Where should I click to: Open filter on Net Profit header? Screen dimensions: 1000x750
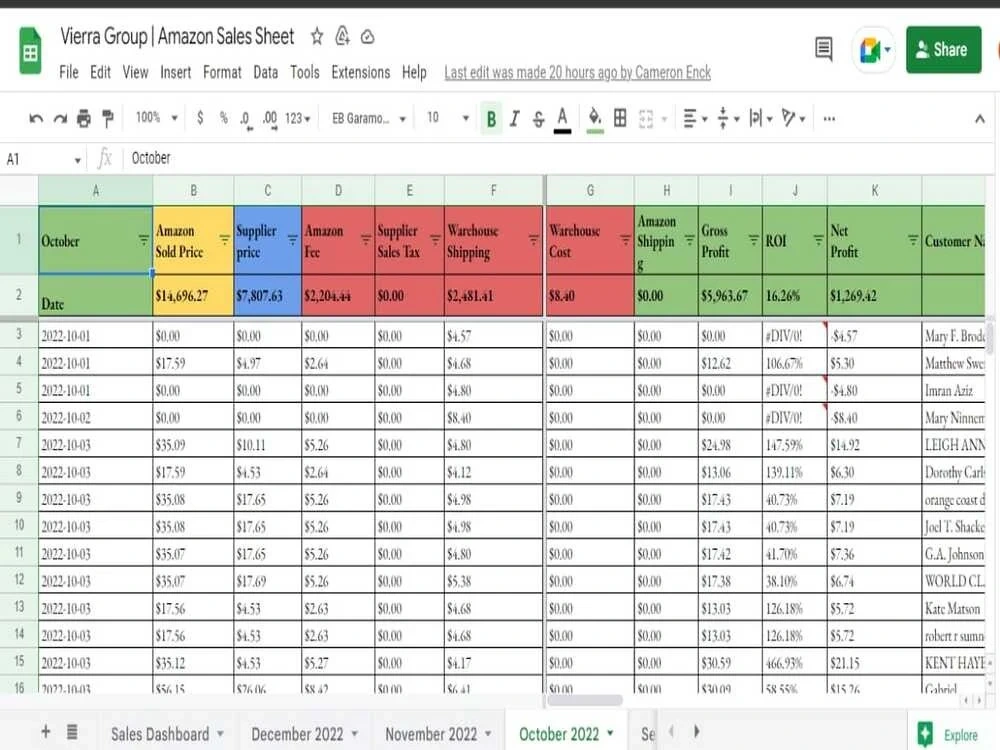point(913,240)
